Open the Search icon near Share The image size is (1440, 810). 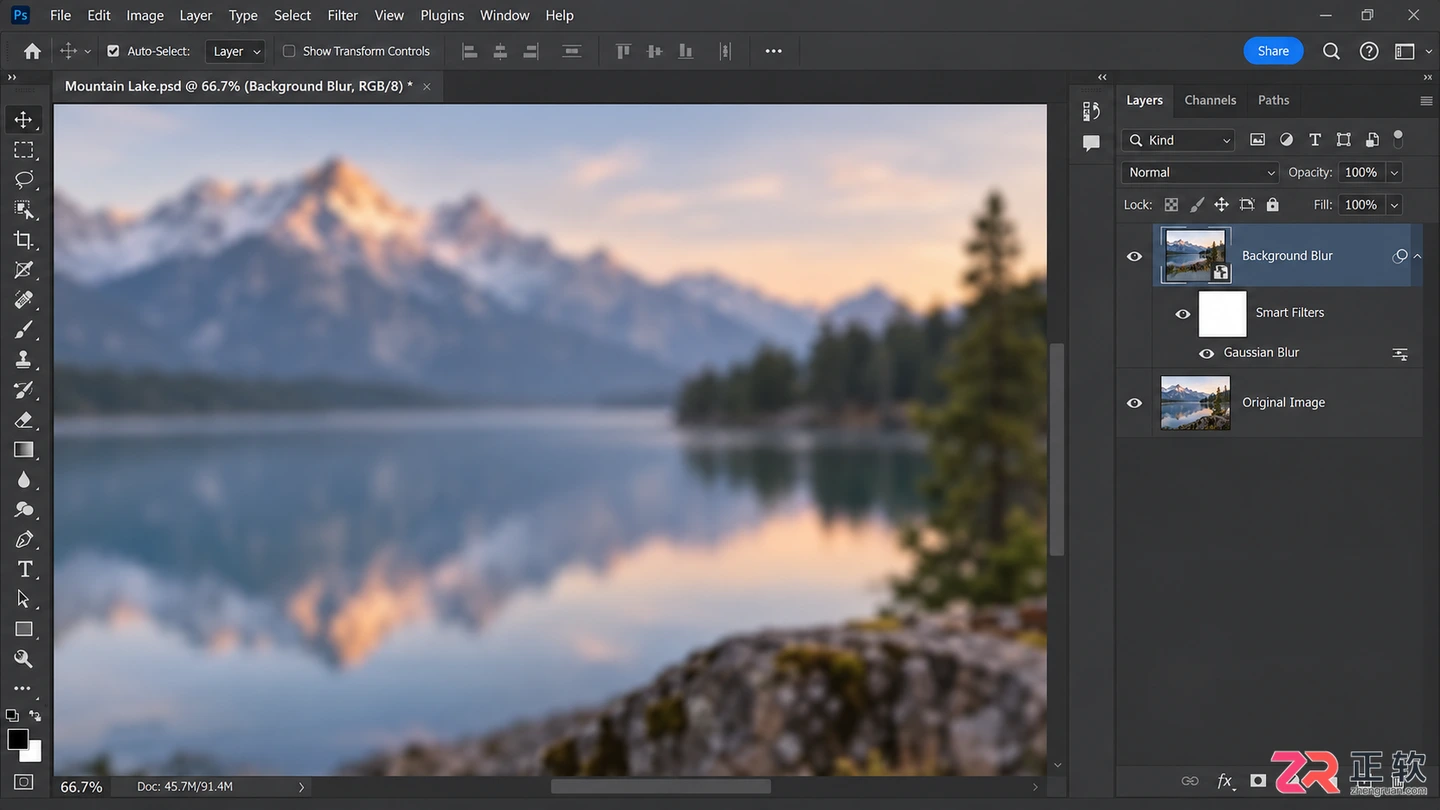click(1331, 51)
